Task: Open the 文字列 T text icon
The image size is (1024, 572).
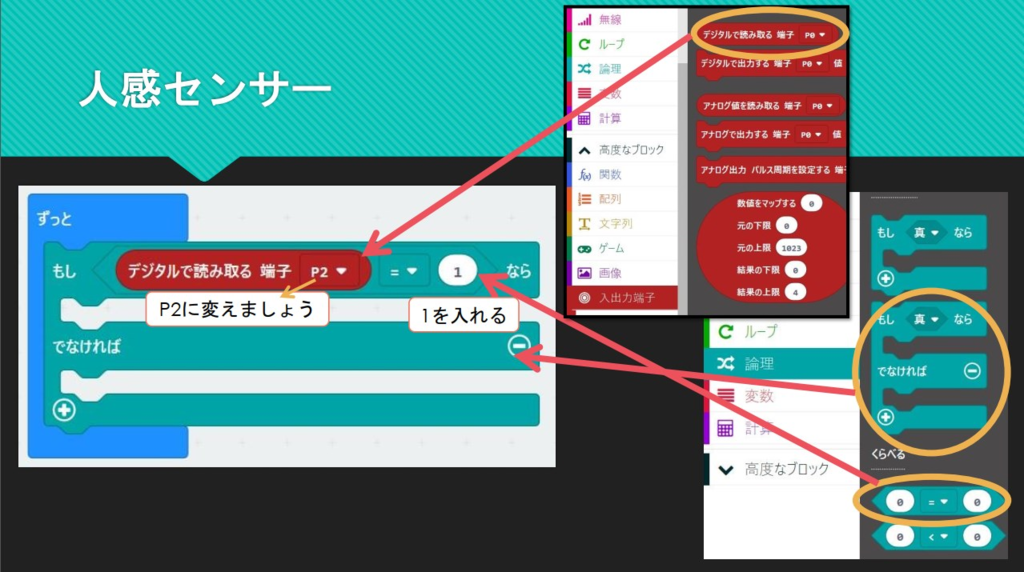Action: 584,224
